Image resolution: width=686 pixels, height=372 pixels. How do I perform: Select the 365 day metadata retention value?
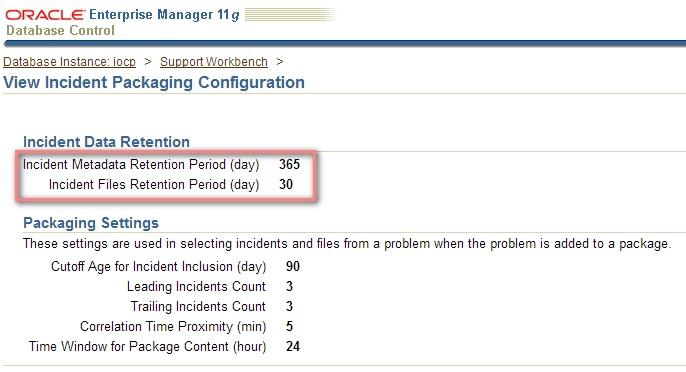pos(289,165)
